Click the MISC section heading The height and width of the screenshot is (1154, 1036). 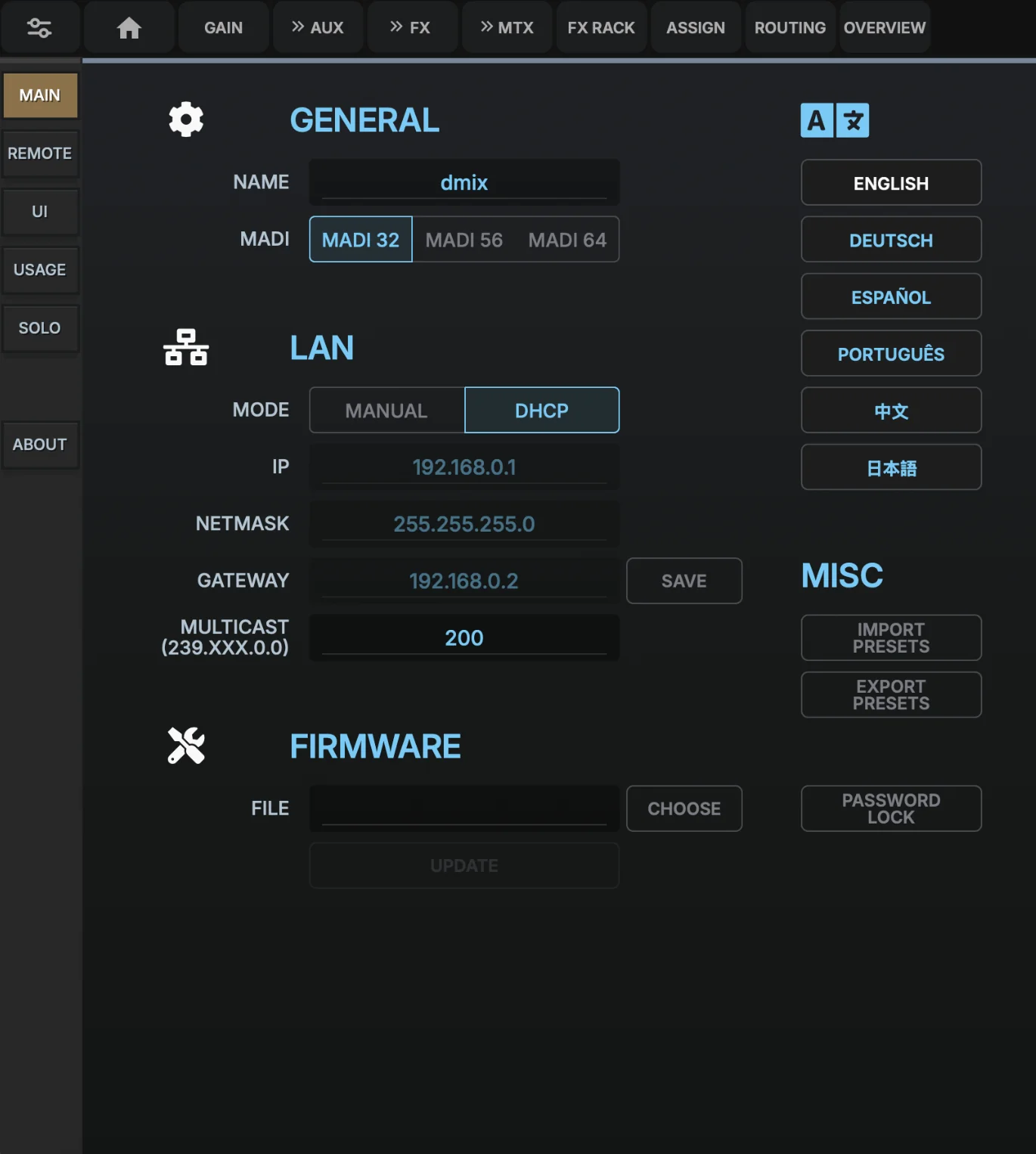coord(842,575)
